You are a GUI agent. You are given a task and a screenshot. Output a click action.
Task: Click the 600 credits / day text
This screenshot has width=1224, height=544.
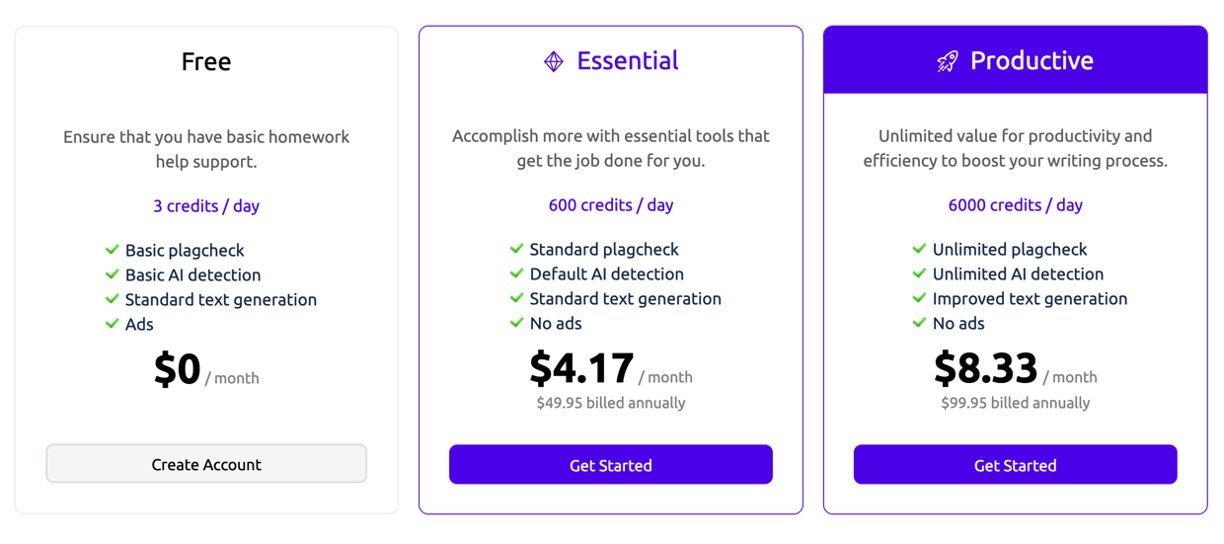click(611, 205)
